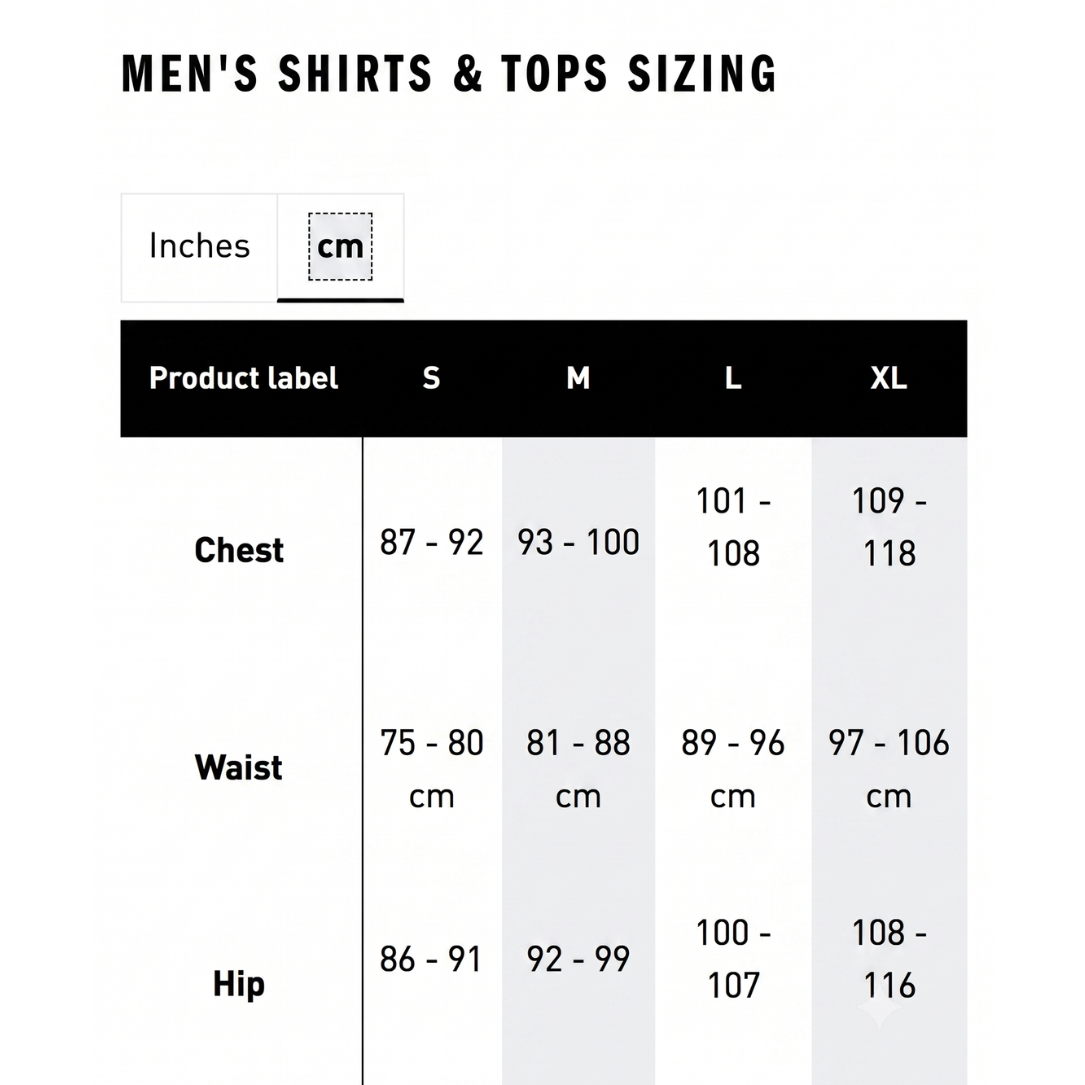The width and height of the screenshot is (1085, 1085).
Task: Click the 86 - 91 hip value
Action: click(x=430, y=959)
